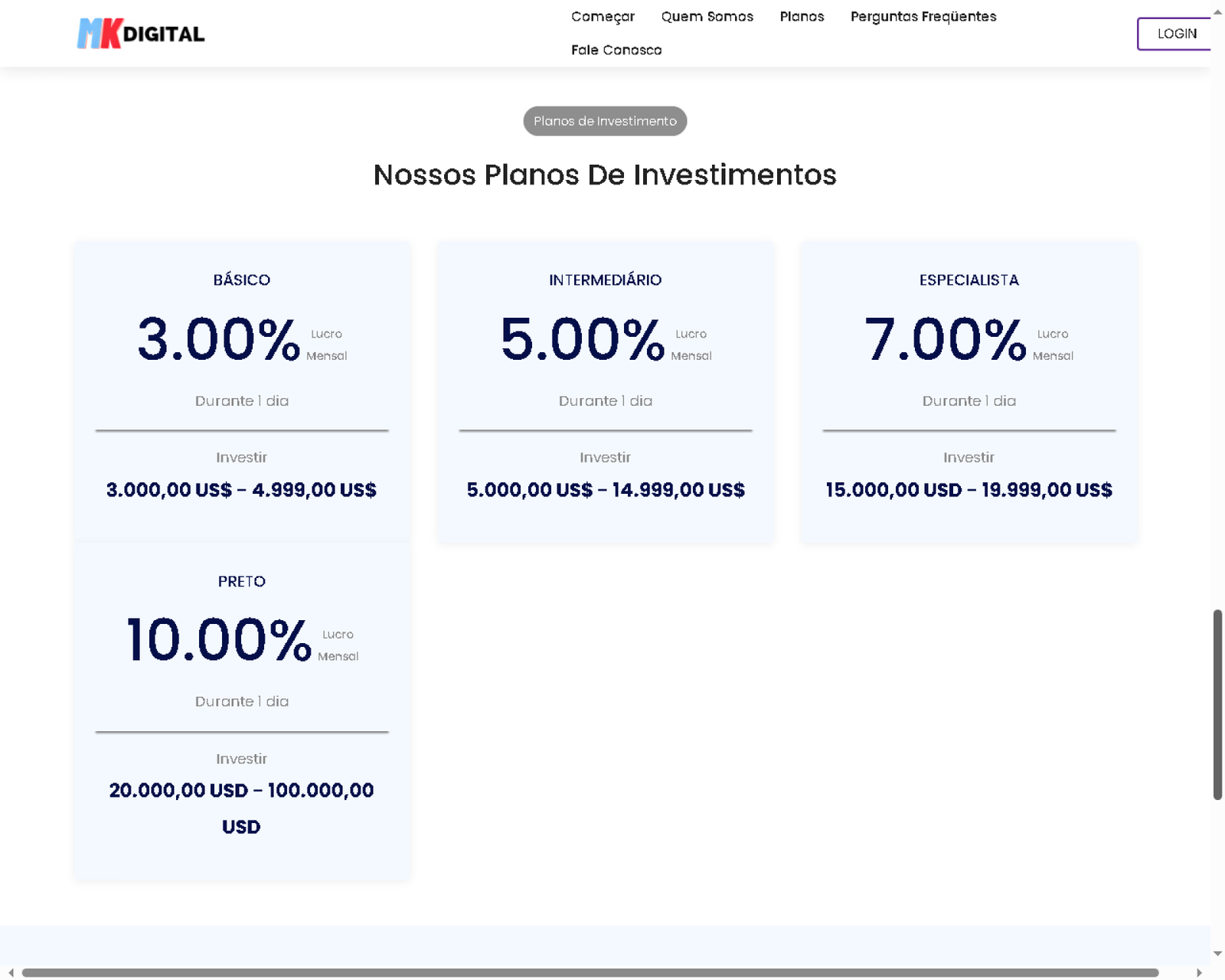Open the Começar navigation item
Screen dimensions: 1225x980
603,17
